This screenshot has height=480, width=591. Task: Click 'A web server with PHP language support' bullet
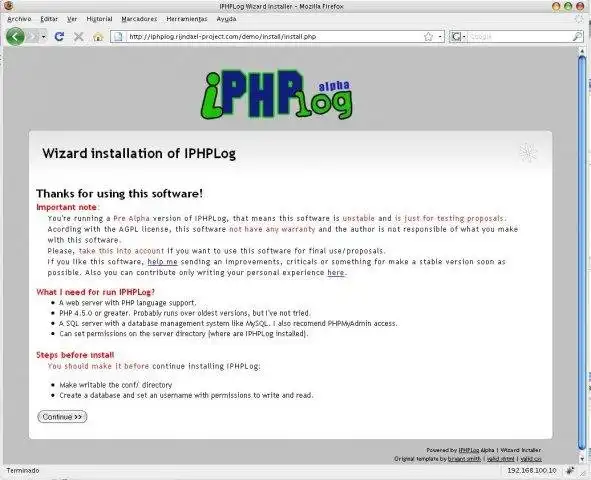point(128,303)
